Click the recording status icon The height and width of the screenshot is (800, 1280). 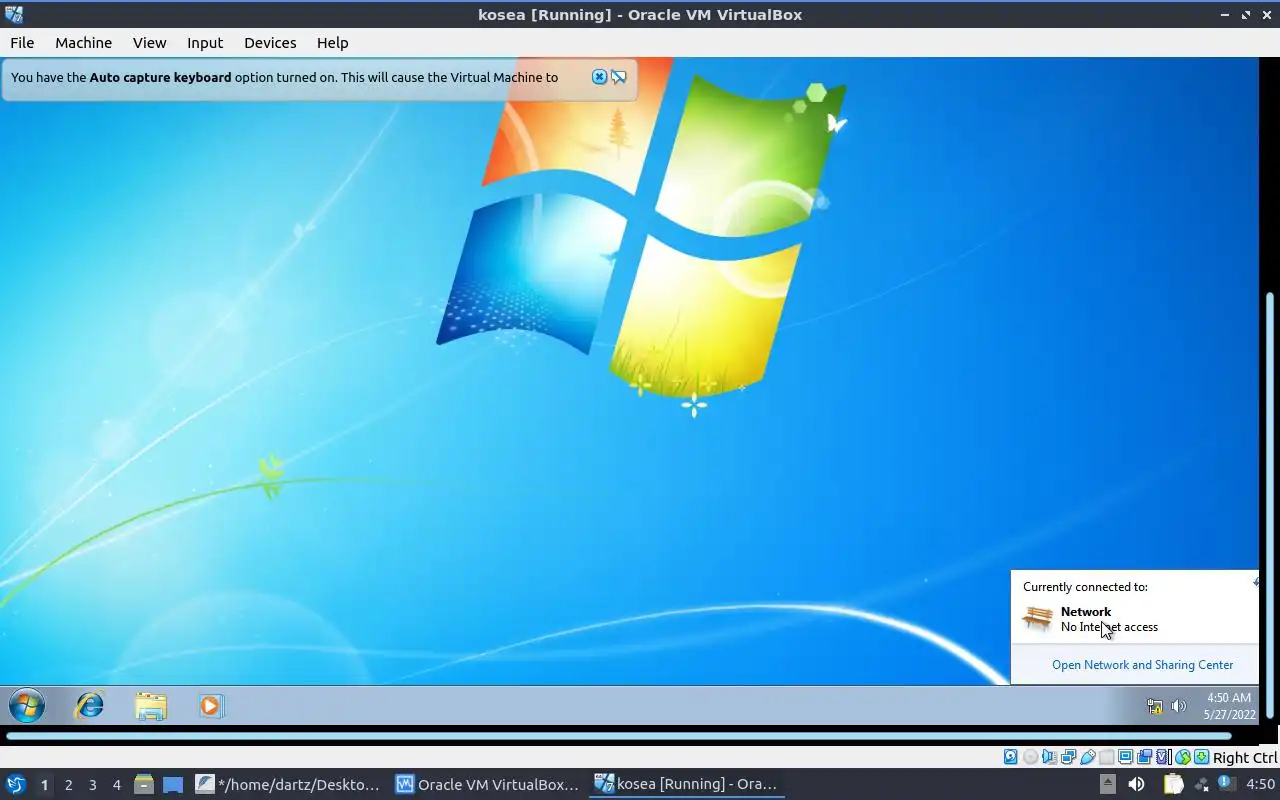point(1144,757)
